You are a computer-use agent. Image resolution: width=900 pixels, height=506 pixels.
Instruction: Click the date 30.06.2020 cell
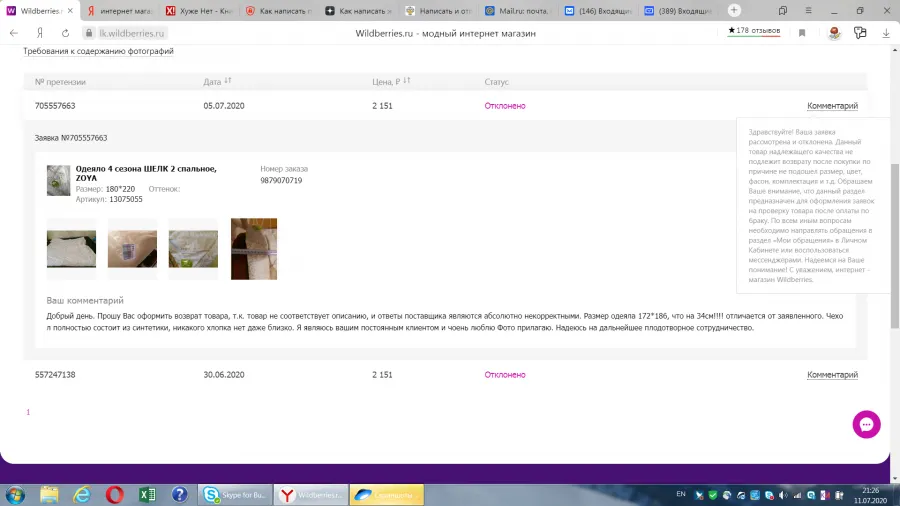tap(224, 375)
